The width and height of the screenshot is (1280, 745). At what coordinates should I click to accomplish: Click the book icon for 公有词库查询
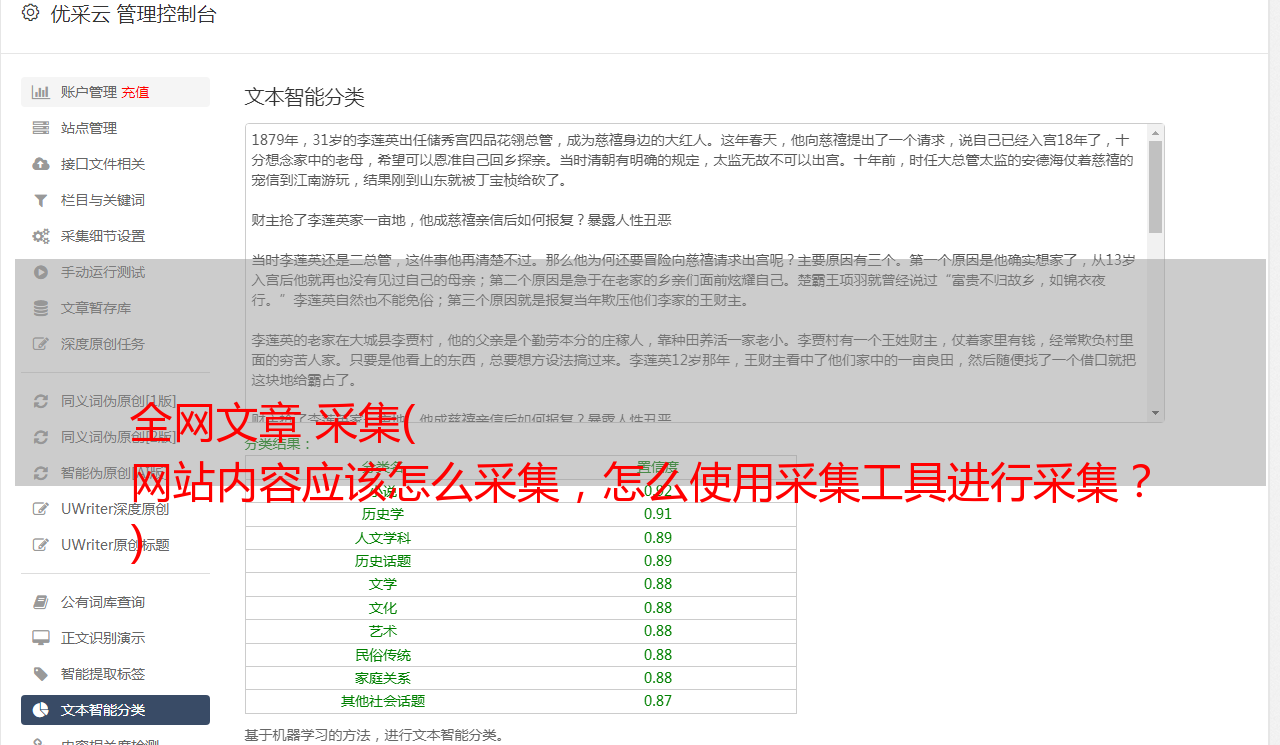tap(41, 602)
